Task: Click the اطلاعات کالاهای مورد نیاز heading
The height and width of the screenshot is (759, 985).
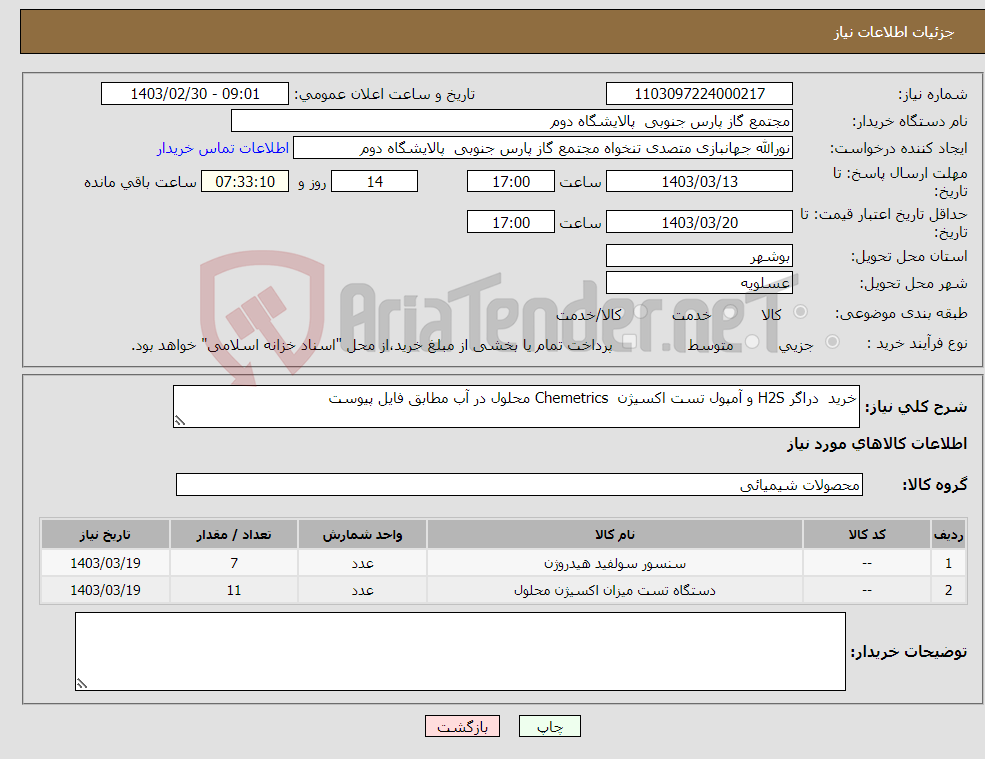Action: tap(877, 444)
